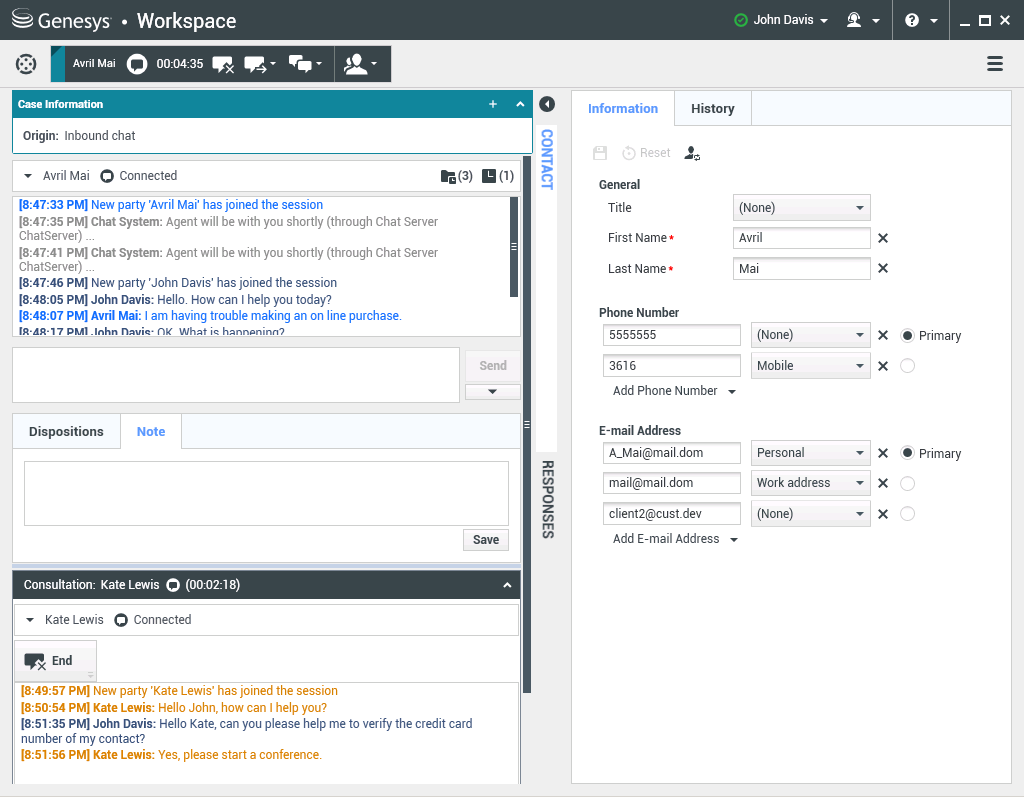Screen dimensions: 1024x797
Task: Open the Help question mark icon
Action: pos(912,20)
